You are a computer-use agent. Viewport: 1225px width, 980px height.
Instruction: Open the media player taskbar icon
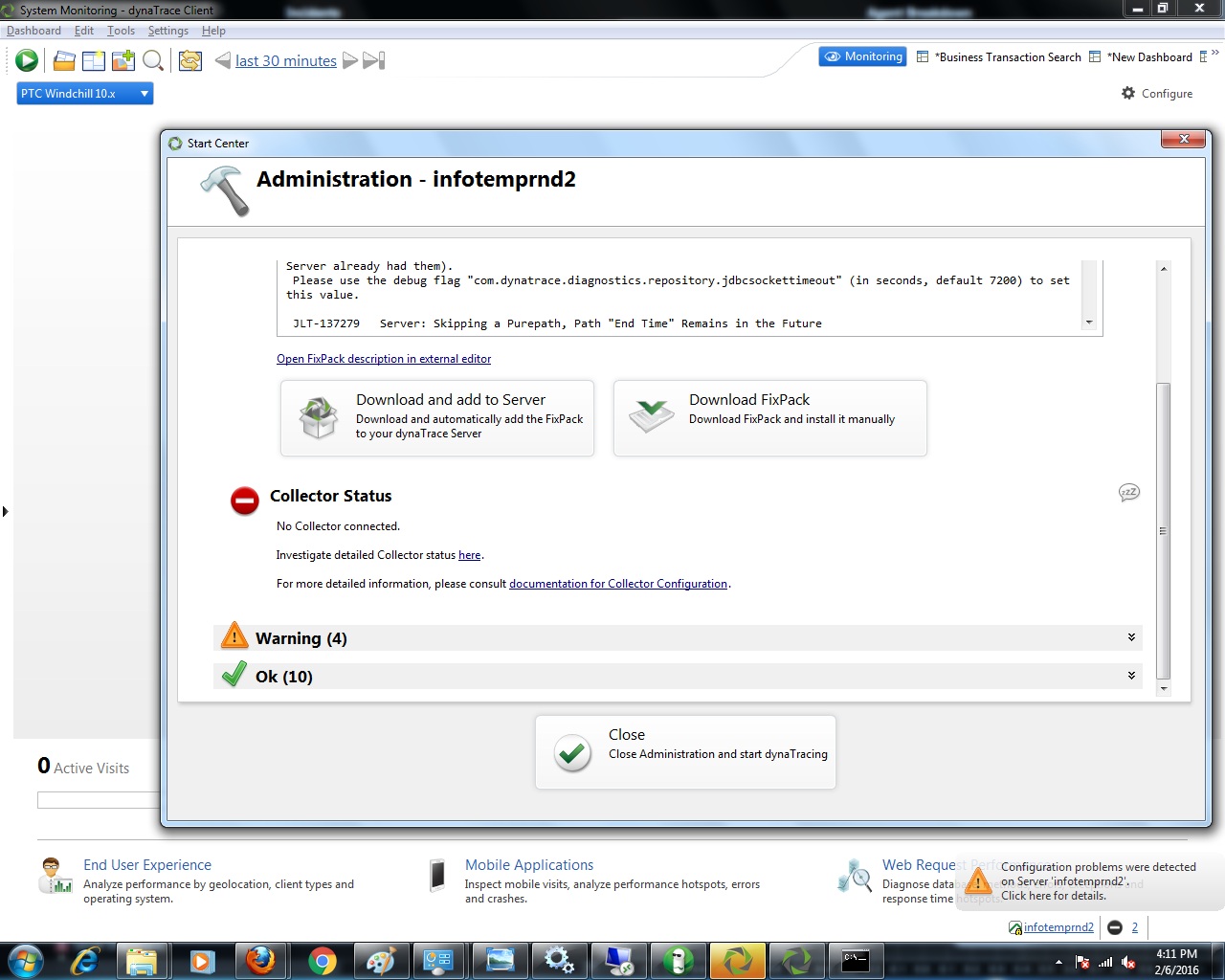tap(202, 960)
